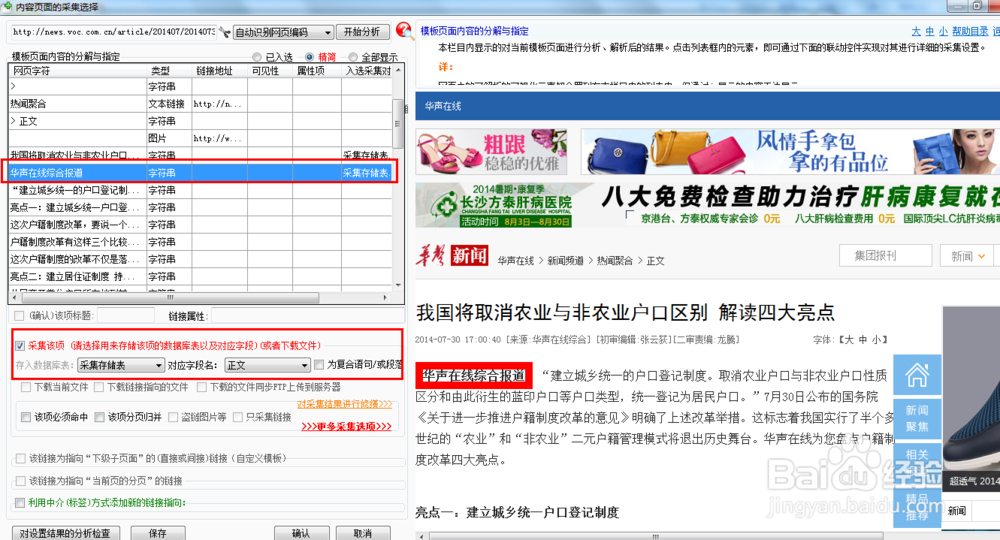The height and width of the screenshot is (540, 1000).
Task: Click the 对设置结果的分析检查 button
Action: click(65, 533)
